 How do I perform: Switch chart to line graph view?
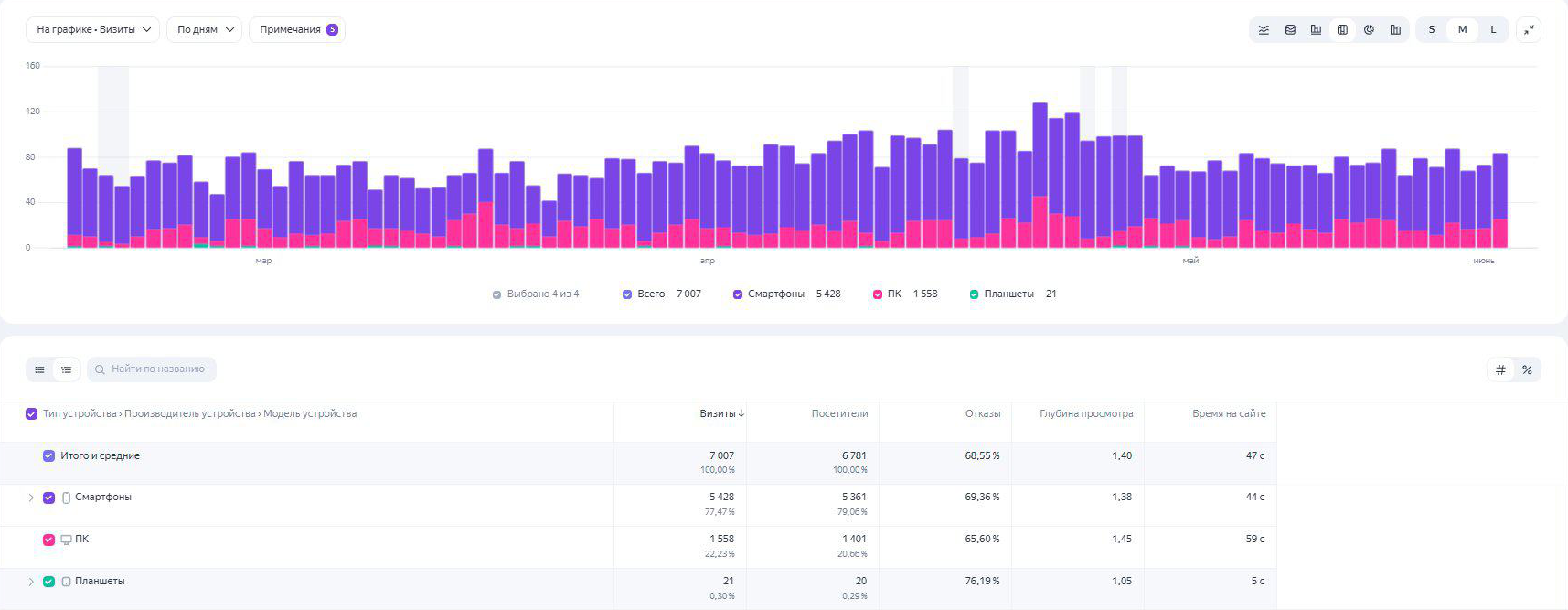(1264, 30)
